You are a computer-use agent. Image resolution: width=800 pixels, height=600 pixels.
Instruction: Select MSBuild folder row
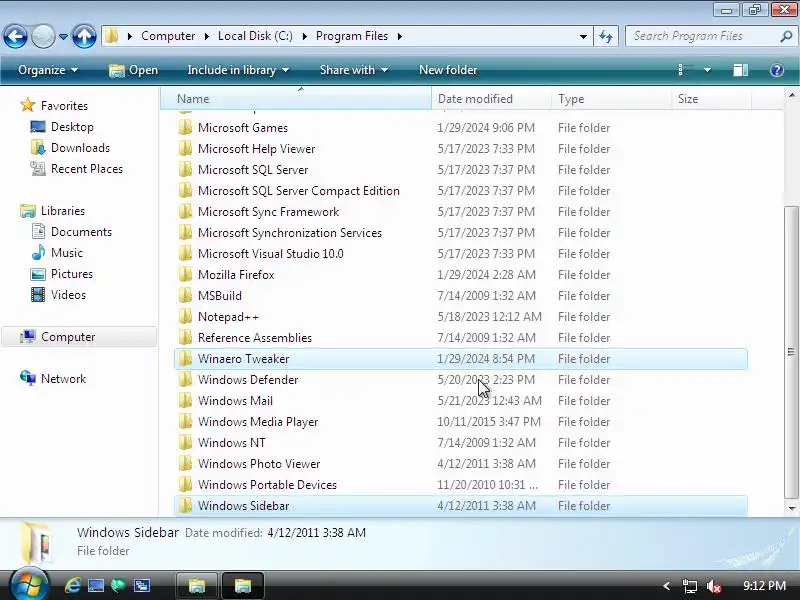point(461,295)
